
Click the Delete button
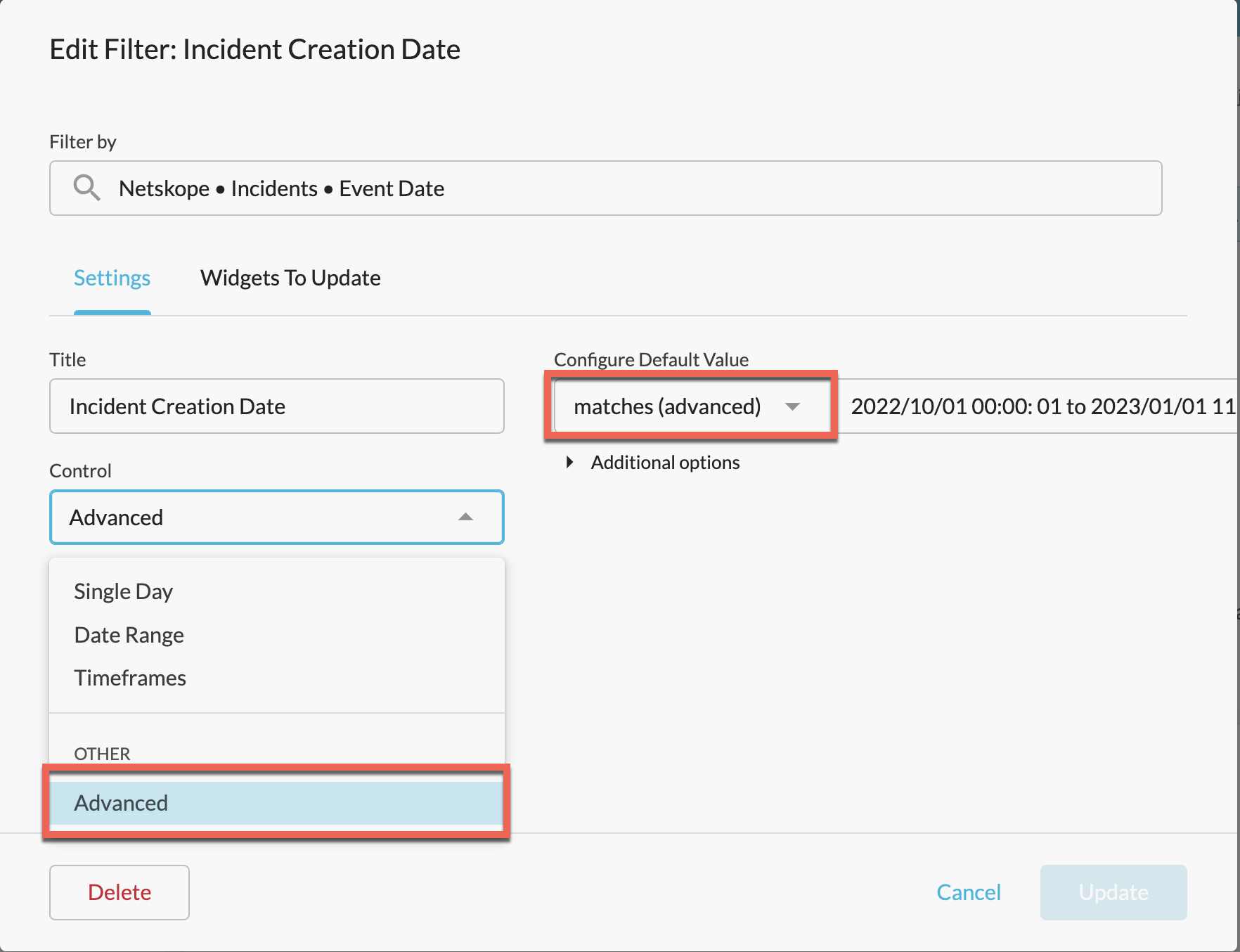tap(120, 892)
